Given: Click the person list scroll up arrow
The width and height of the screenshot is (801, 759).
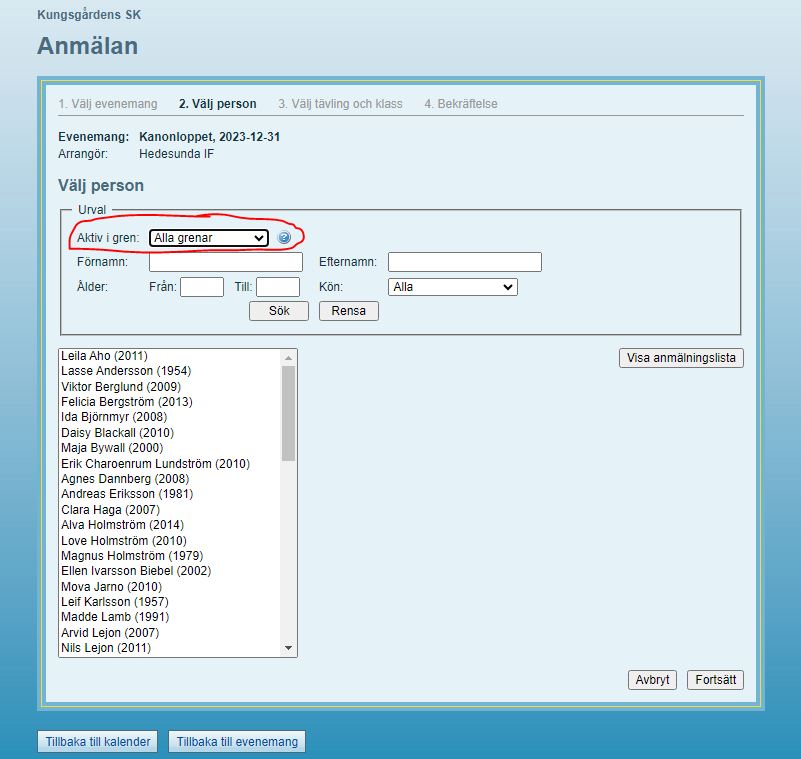Looking at the screenshot, I should 289,357.
